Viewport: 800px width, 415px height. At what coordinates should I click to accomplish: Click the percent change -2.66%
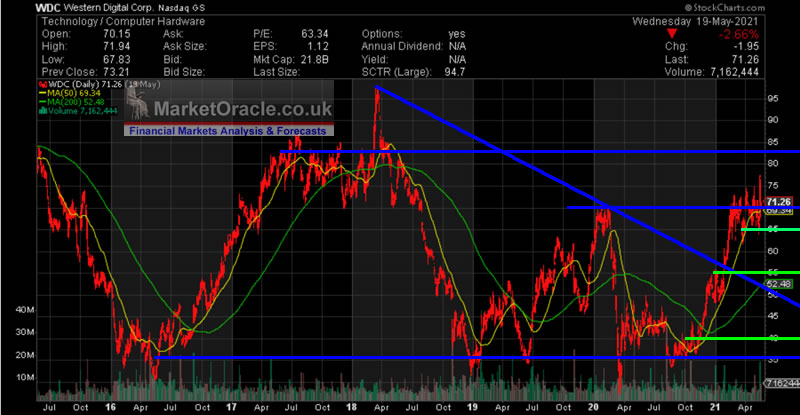[738, 34]
